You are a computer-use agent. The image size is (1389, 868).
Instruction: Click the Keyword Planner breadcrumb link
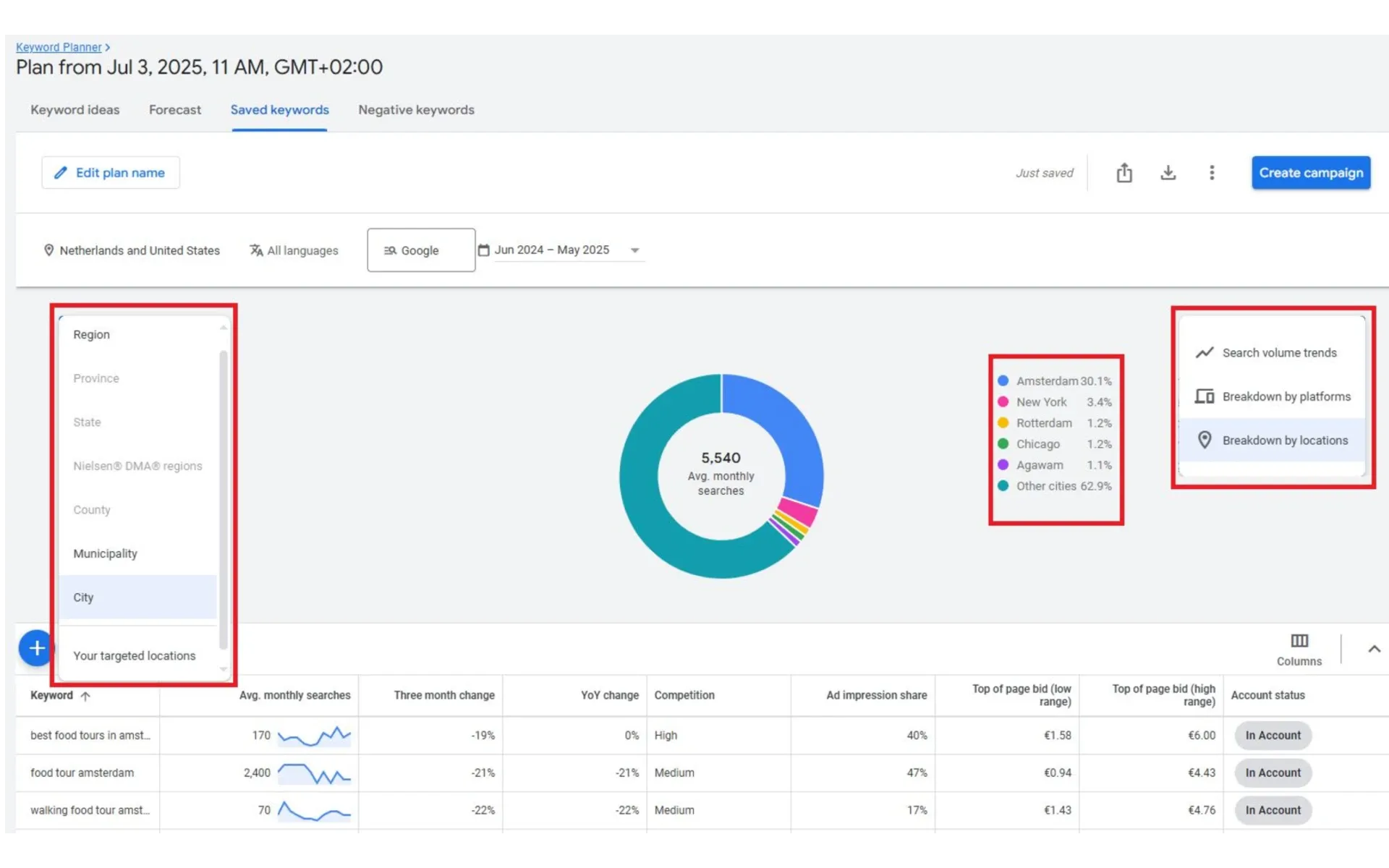coord(59,47)
